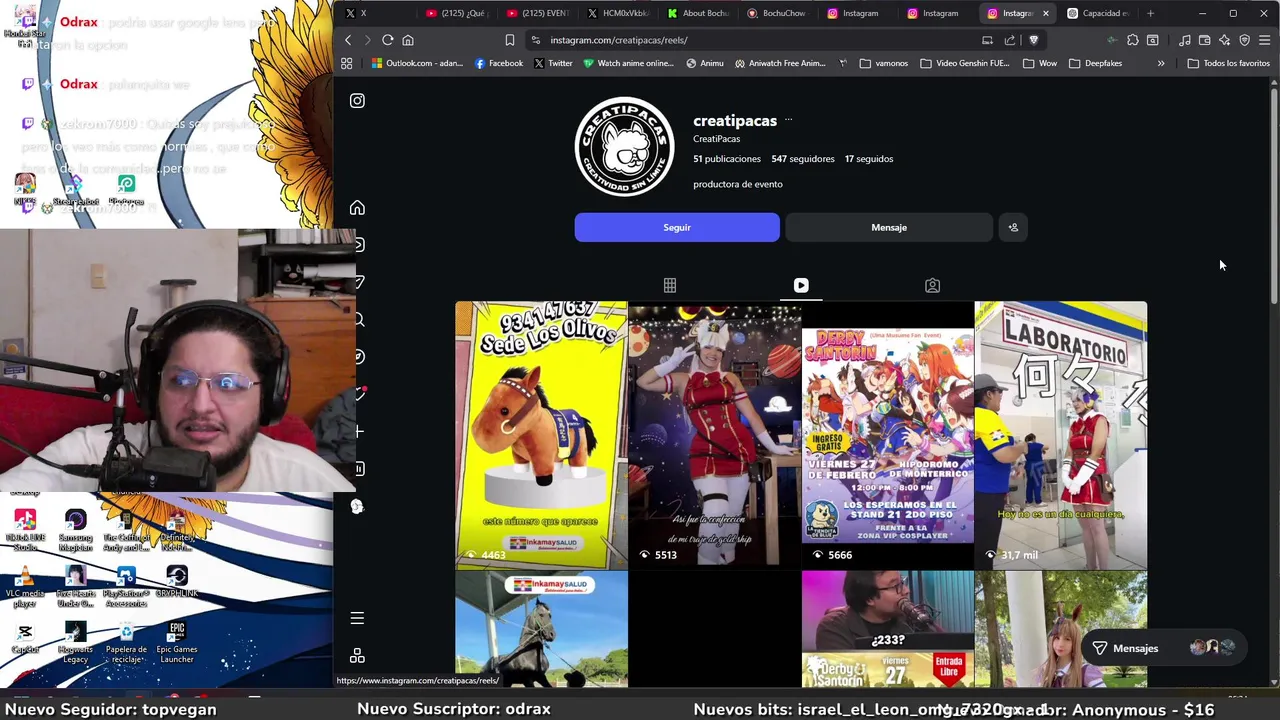
Task: Open the floating Mensajes panel
Action: (x=1164, y=648)
